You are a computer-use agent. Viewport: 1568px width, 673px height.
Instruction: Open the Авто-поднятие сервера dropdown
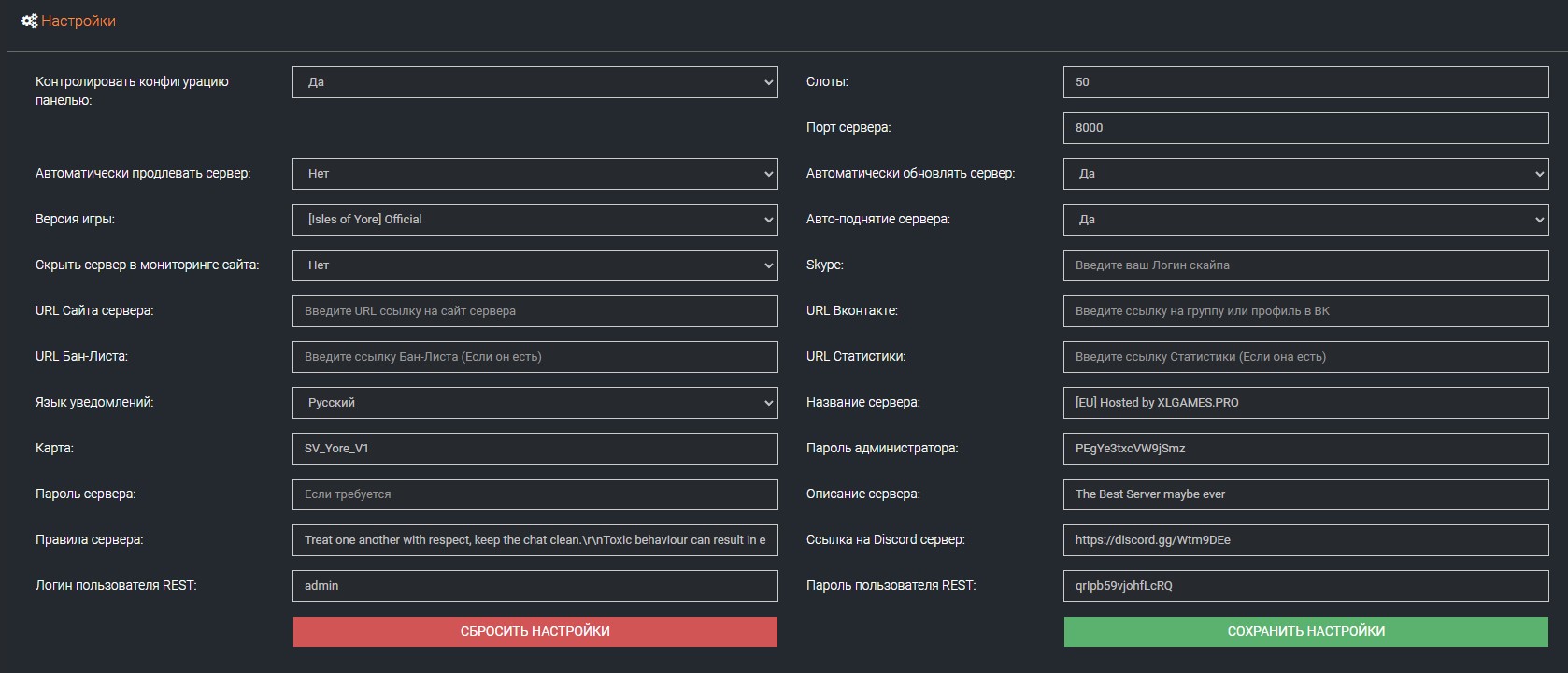[1305, 220]
